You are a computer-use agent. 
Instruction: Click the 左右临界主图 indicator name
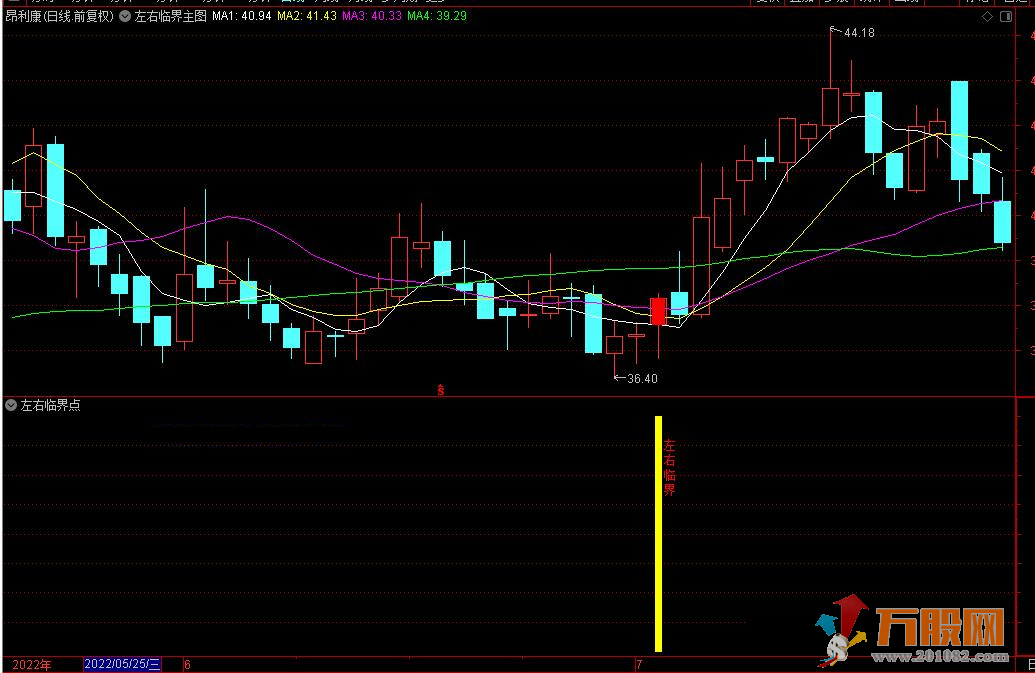(x=170, y=16)
